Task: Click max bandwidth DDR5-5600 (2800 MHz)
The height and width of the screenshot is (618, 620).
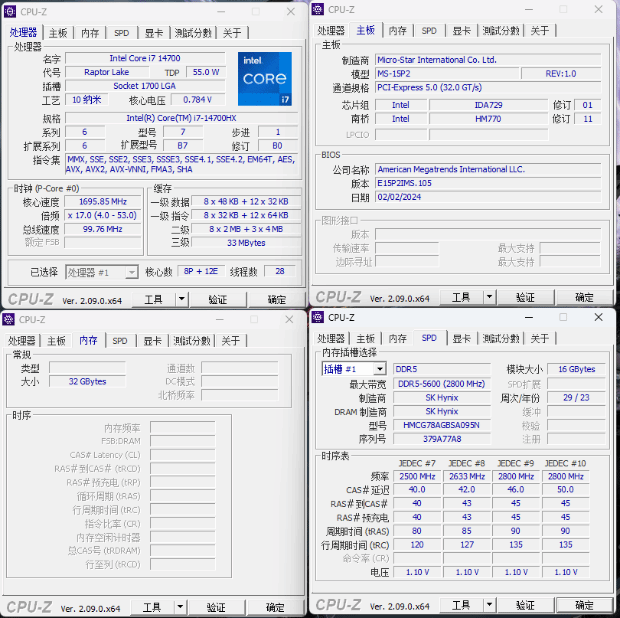Action: (x=442, y=384)
